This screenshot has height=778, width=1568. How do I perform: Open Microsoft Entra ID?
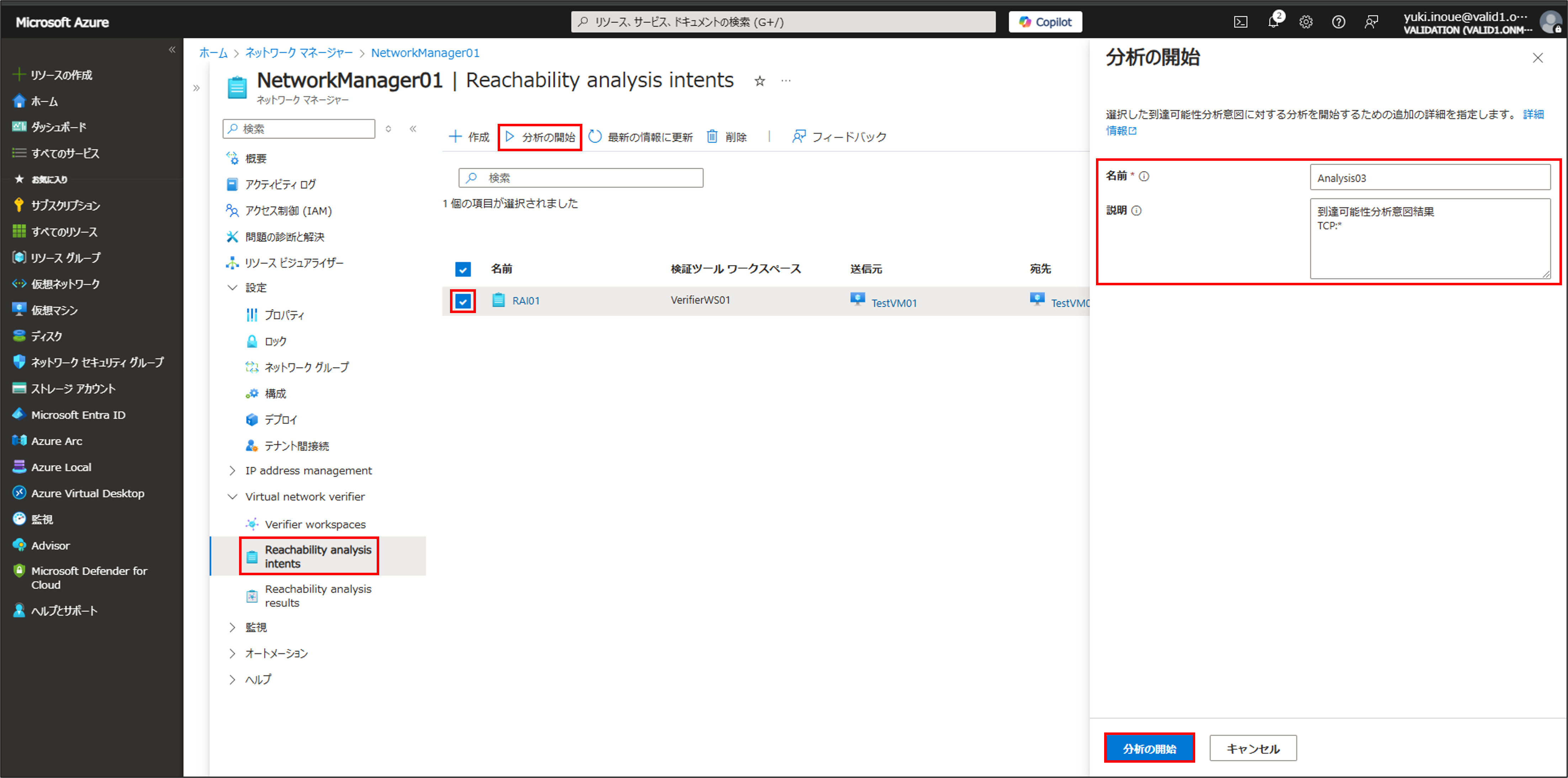(69, 414)
